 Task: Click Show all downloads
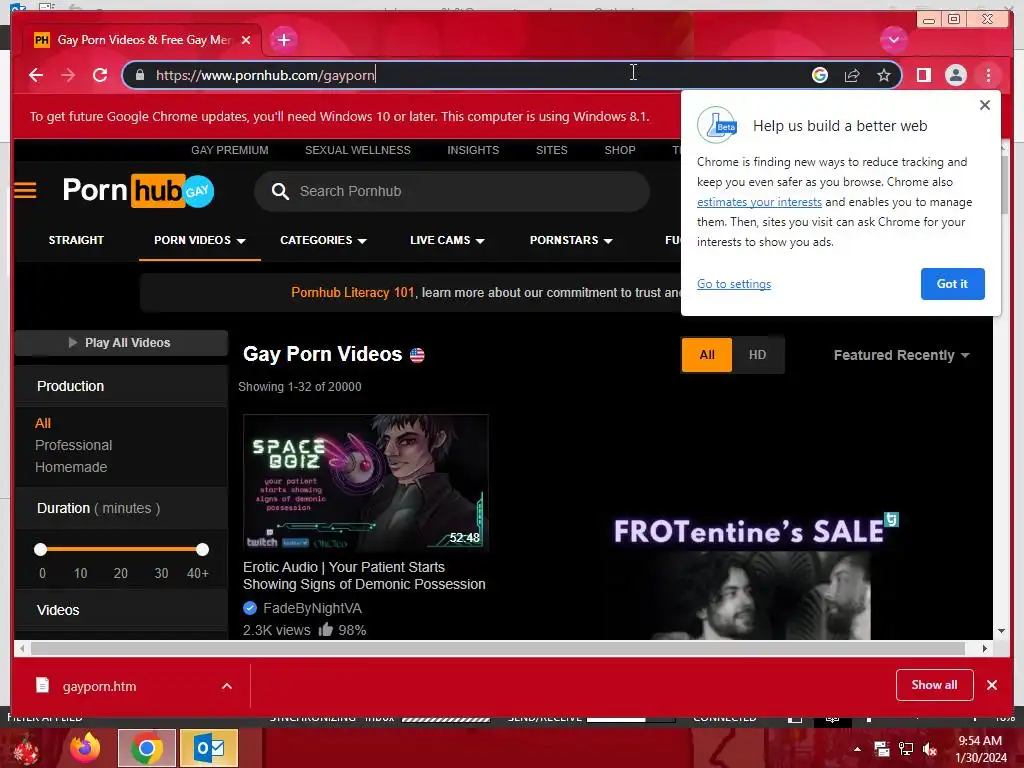(935, 685)
